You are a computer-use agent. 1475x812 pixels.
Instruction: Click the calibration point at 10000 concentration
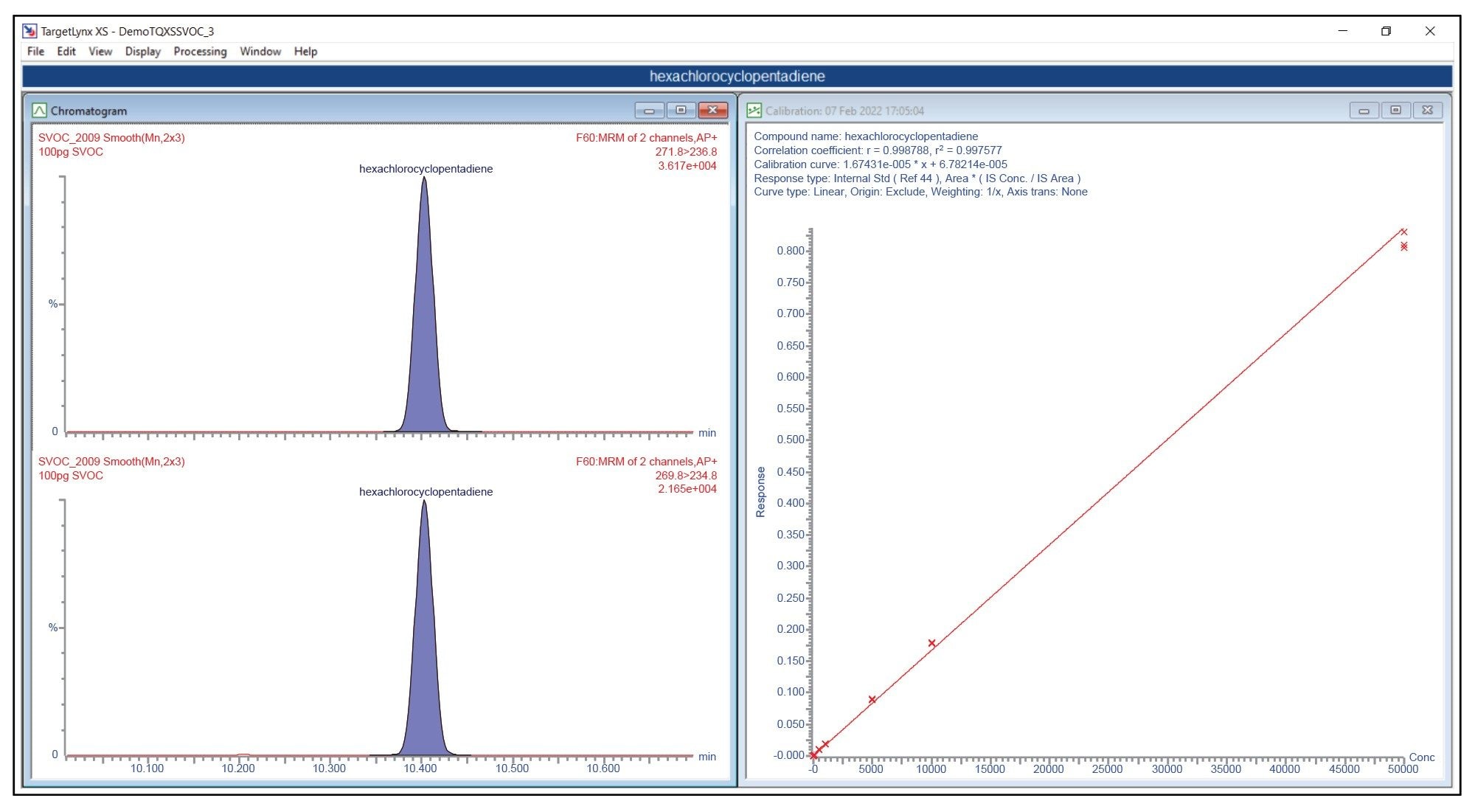point(931,643)
